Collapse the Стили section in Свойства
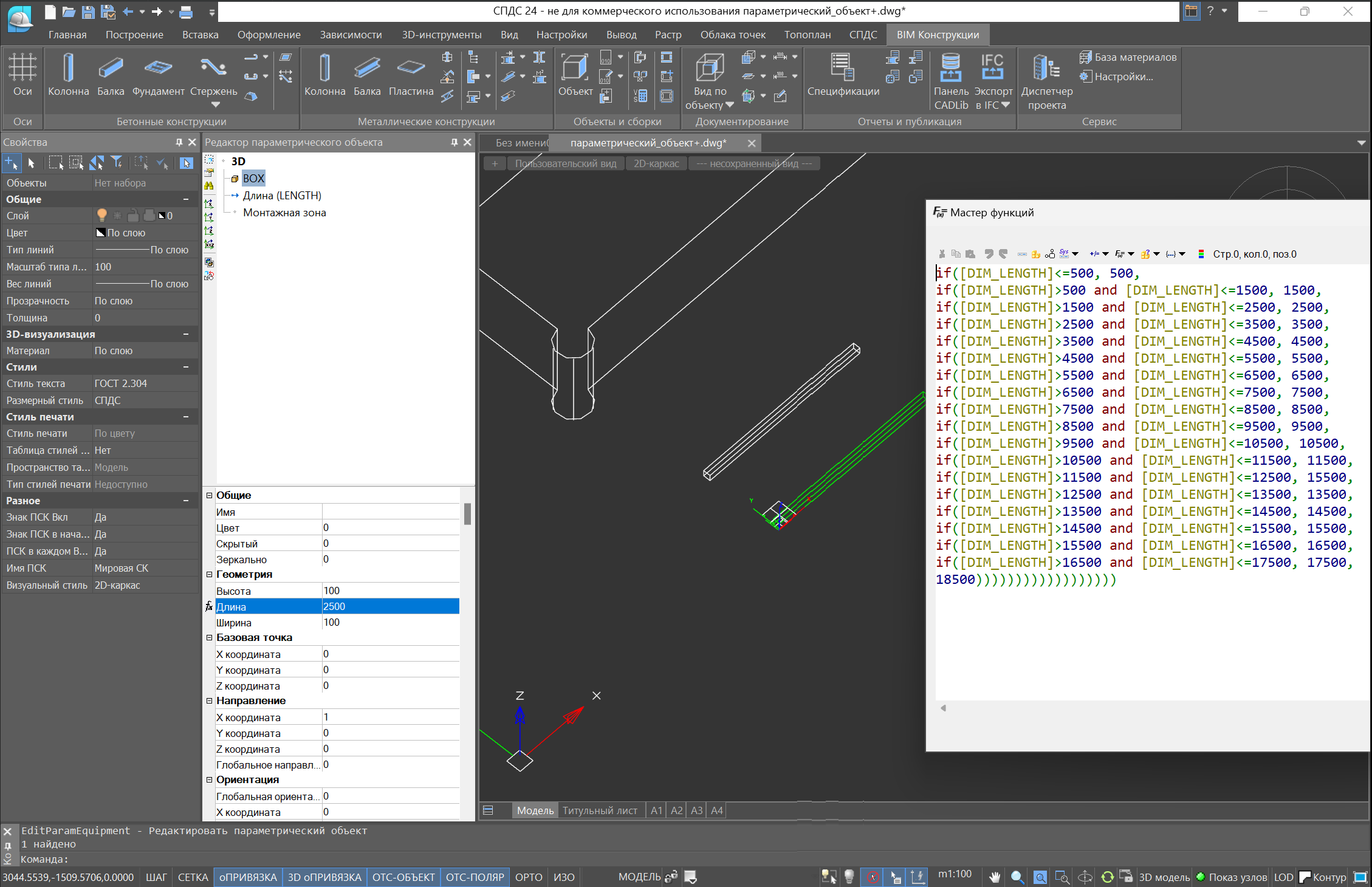Viewport: 1372px width, 887px height. 186,367
